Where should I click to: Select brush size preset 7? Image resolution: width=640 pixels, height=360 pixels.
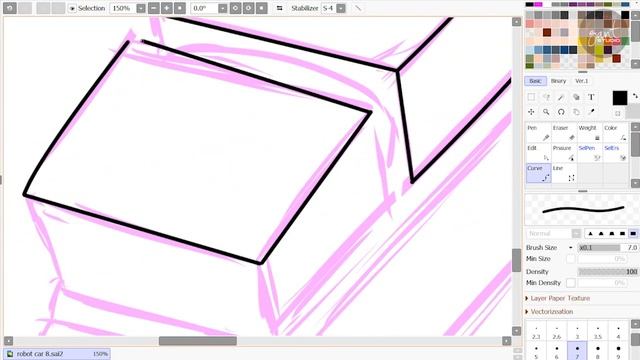click(x=577, y=351)
